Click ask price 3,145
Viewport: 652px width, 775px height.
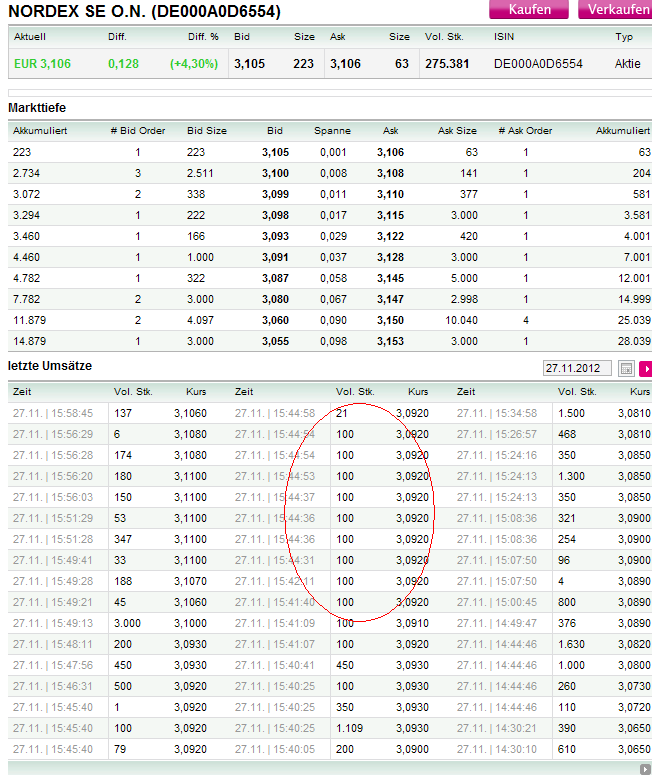[391, 278]
